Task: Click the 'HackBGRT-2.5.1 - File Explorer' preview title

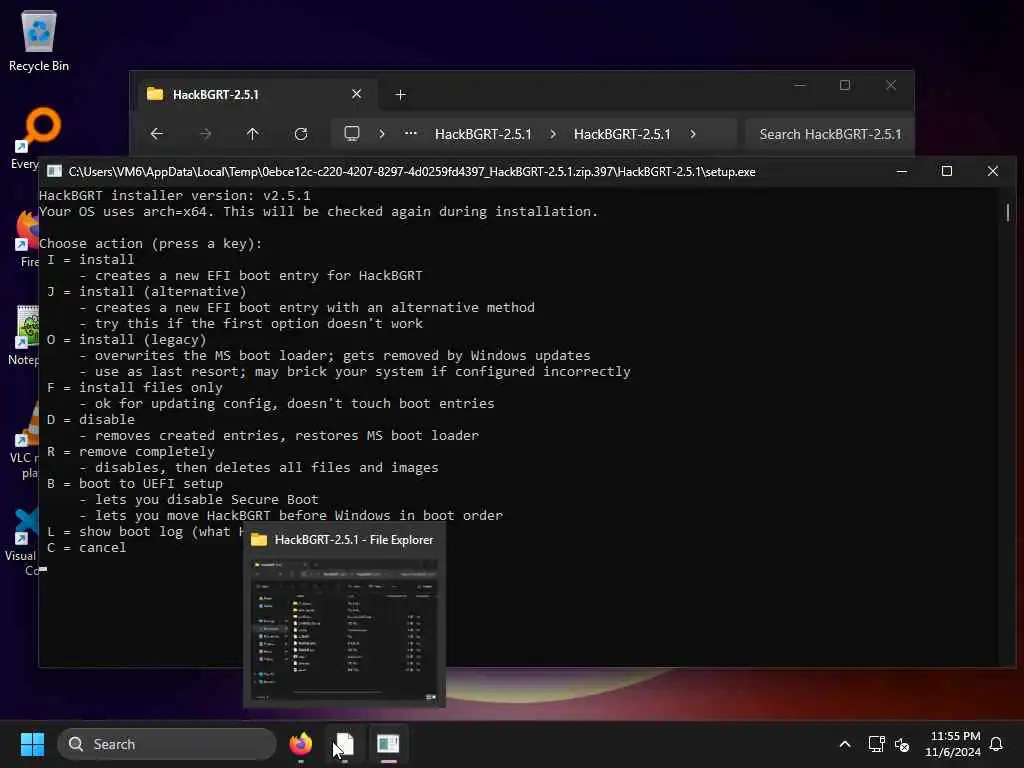Action: click(x=353, y=539)
